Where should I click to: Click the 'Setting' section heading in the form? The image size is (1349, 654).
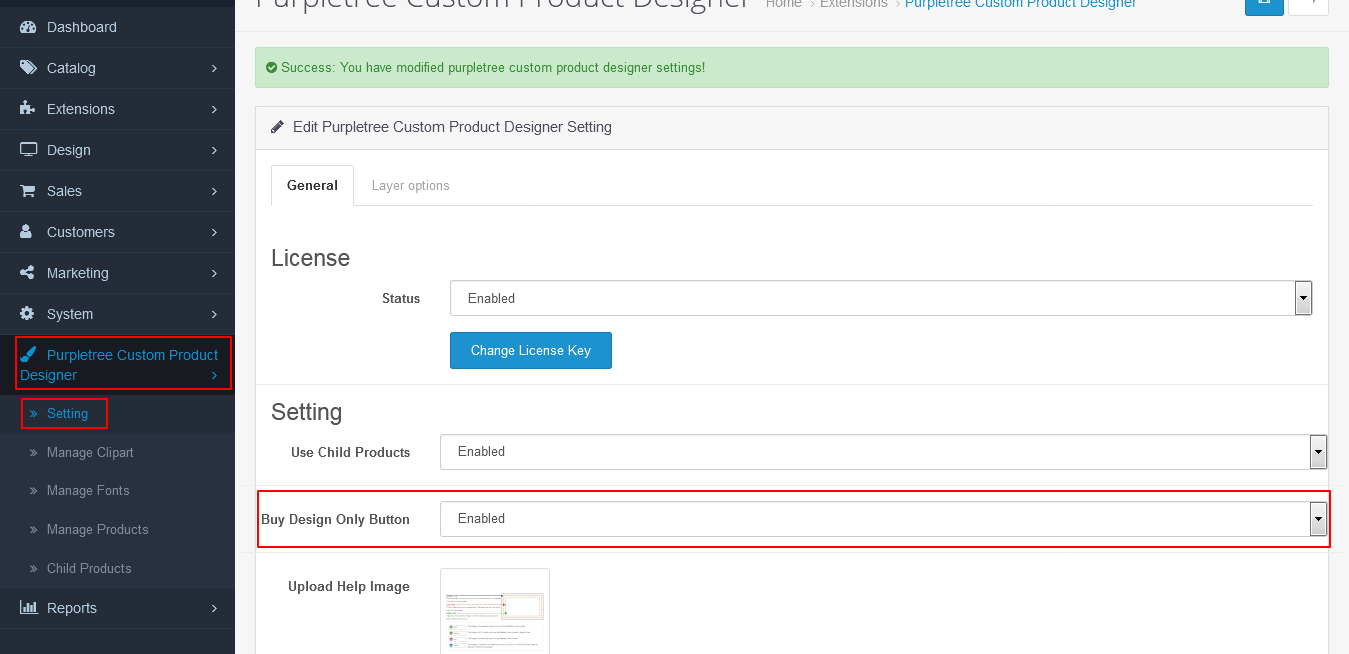tap(307, 412)
